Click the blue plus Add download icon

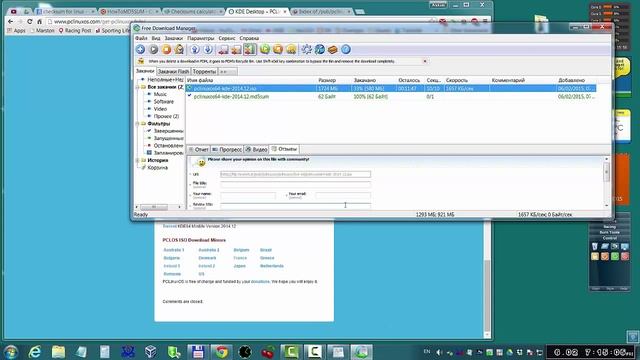(x=140, y=49)
